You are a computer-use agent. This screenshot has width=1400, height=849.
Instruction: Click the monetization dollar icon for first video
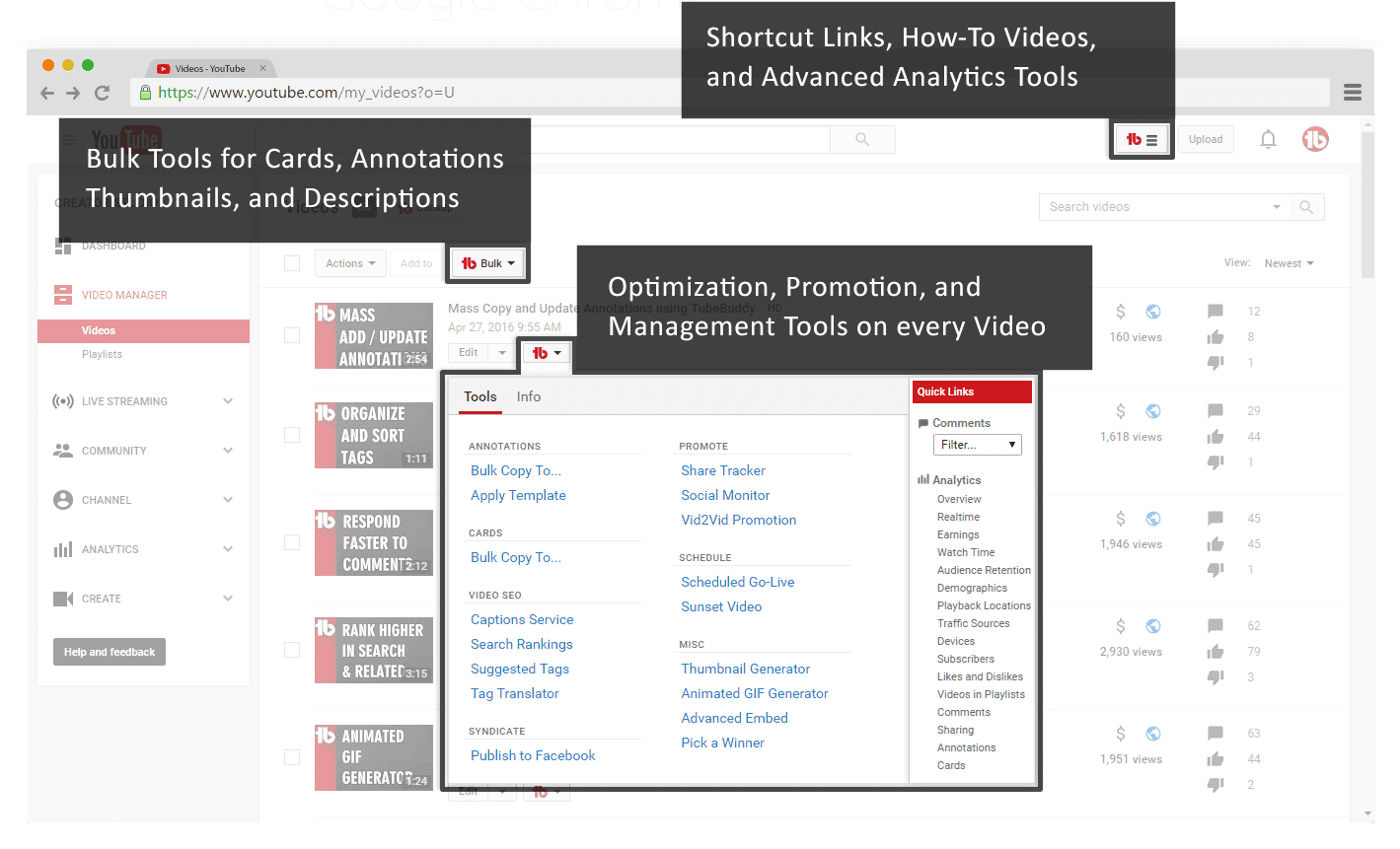click(1121, 312)
